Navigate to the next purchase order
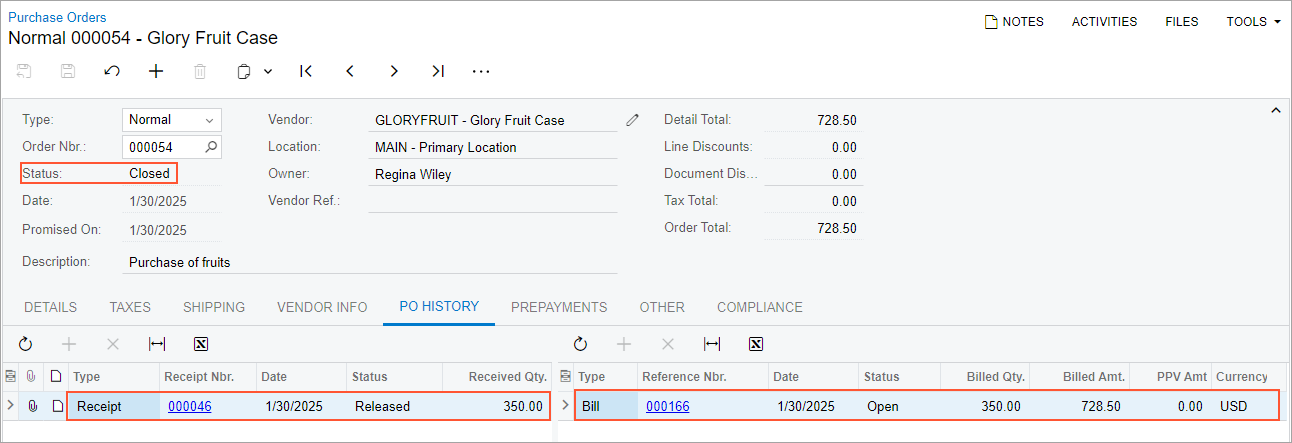 (x=394, y=71)
